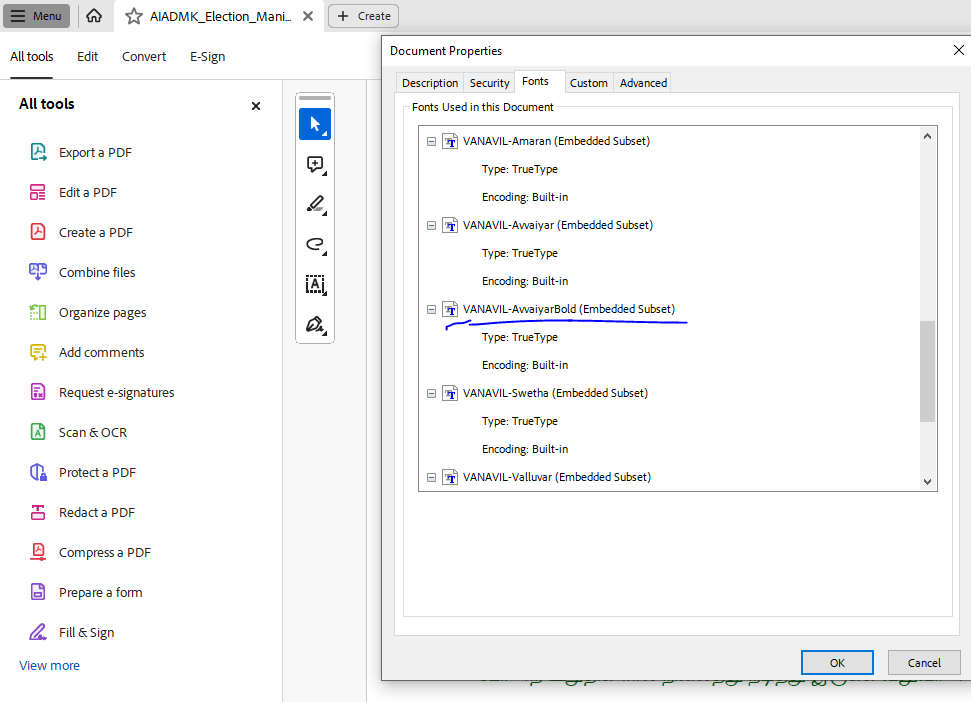Pick the freehand draw tool
This screenshot has width=971, height=702.
coord(315,245)
